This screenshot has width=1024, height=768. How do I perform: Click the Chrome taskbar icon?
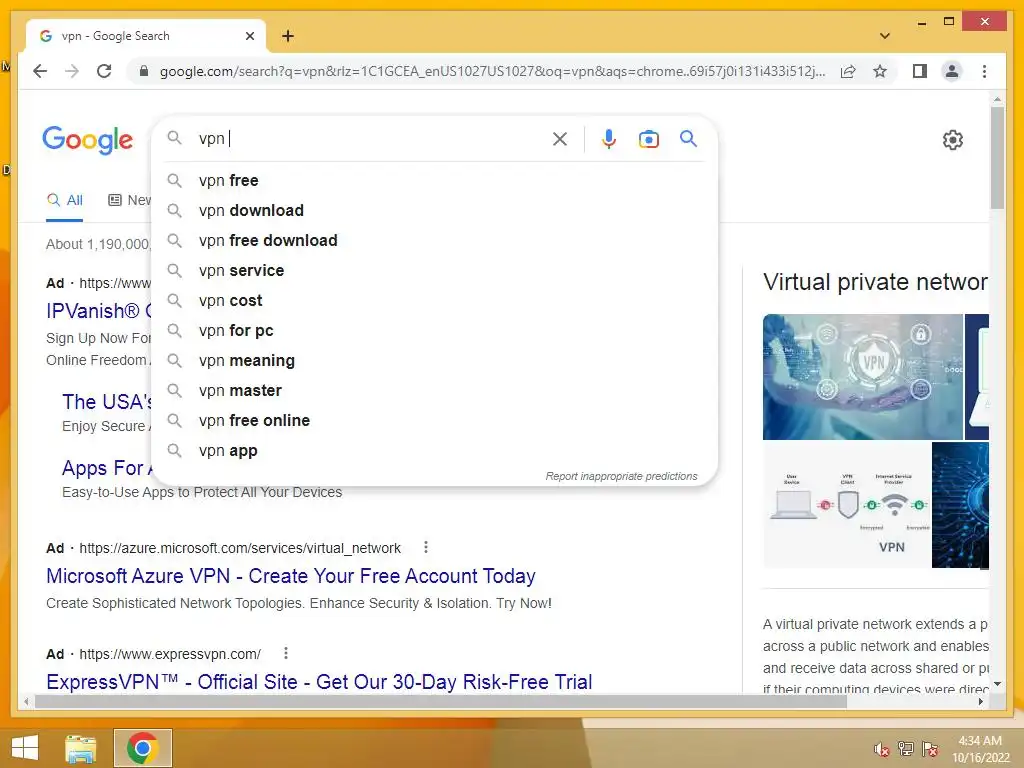click(x=142, y=748)
